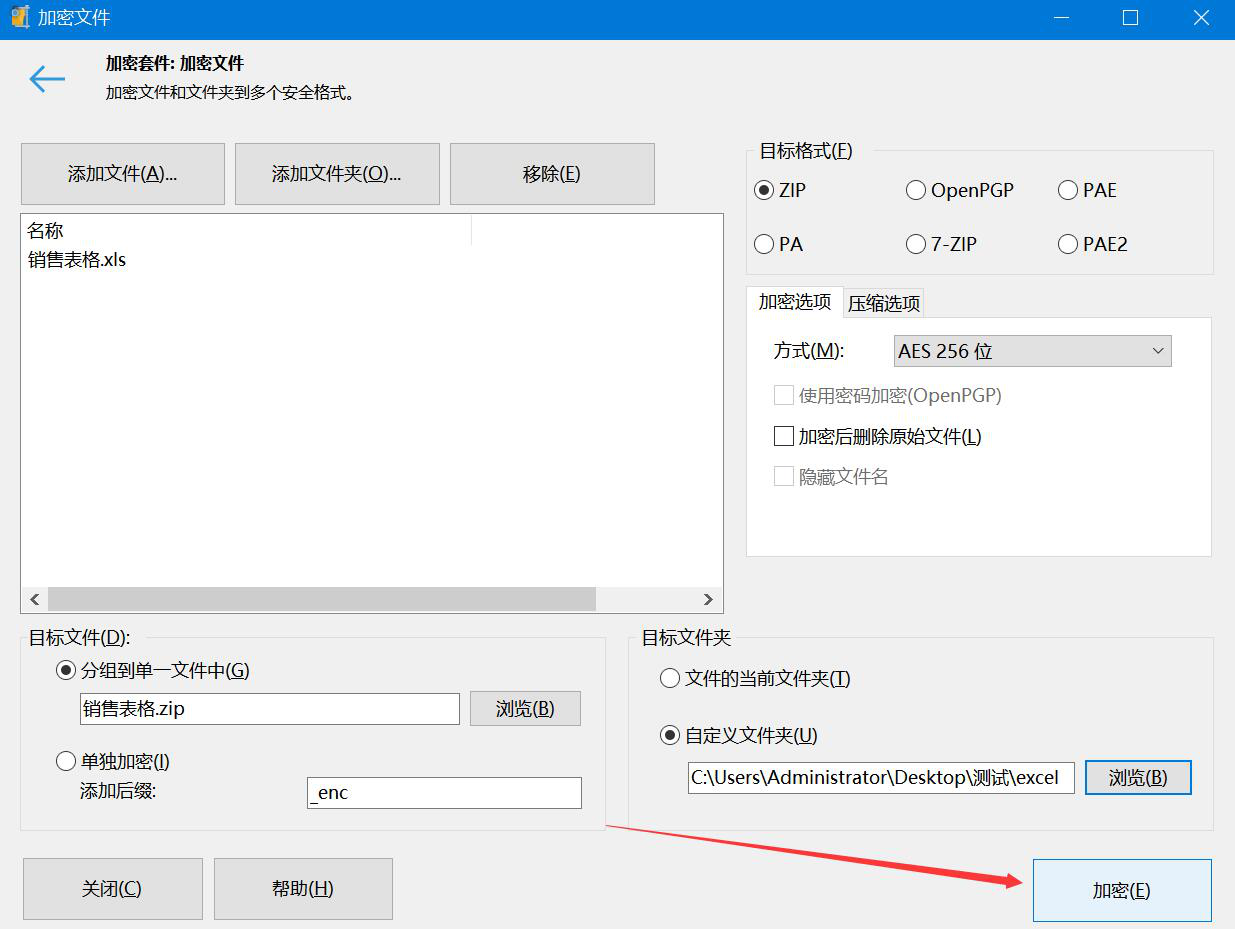This screenshot has height=929, width=1235.
Task: Click the left scroll arrow of file list
Action: 34,600
